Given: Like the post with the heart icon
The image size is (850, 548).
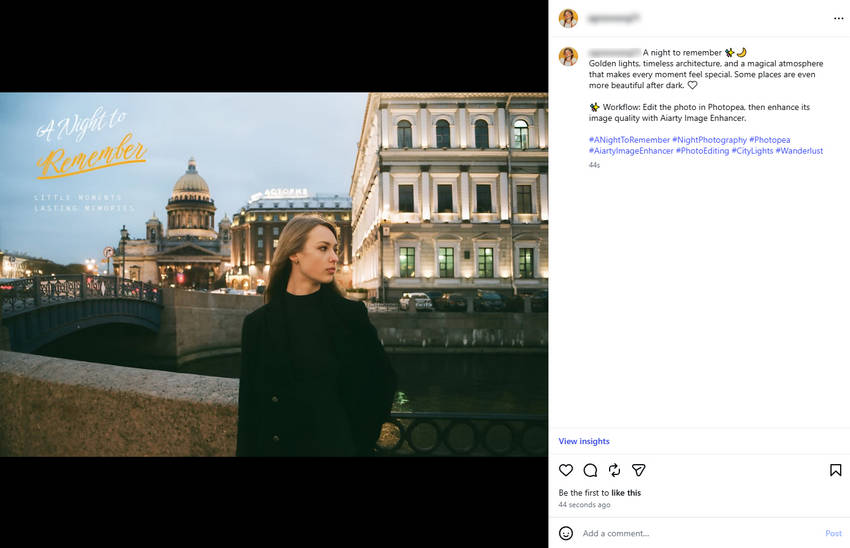Looking at the screenshot, I should pyautogui.click(x=566, y=470).
